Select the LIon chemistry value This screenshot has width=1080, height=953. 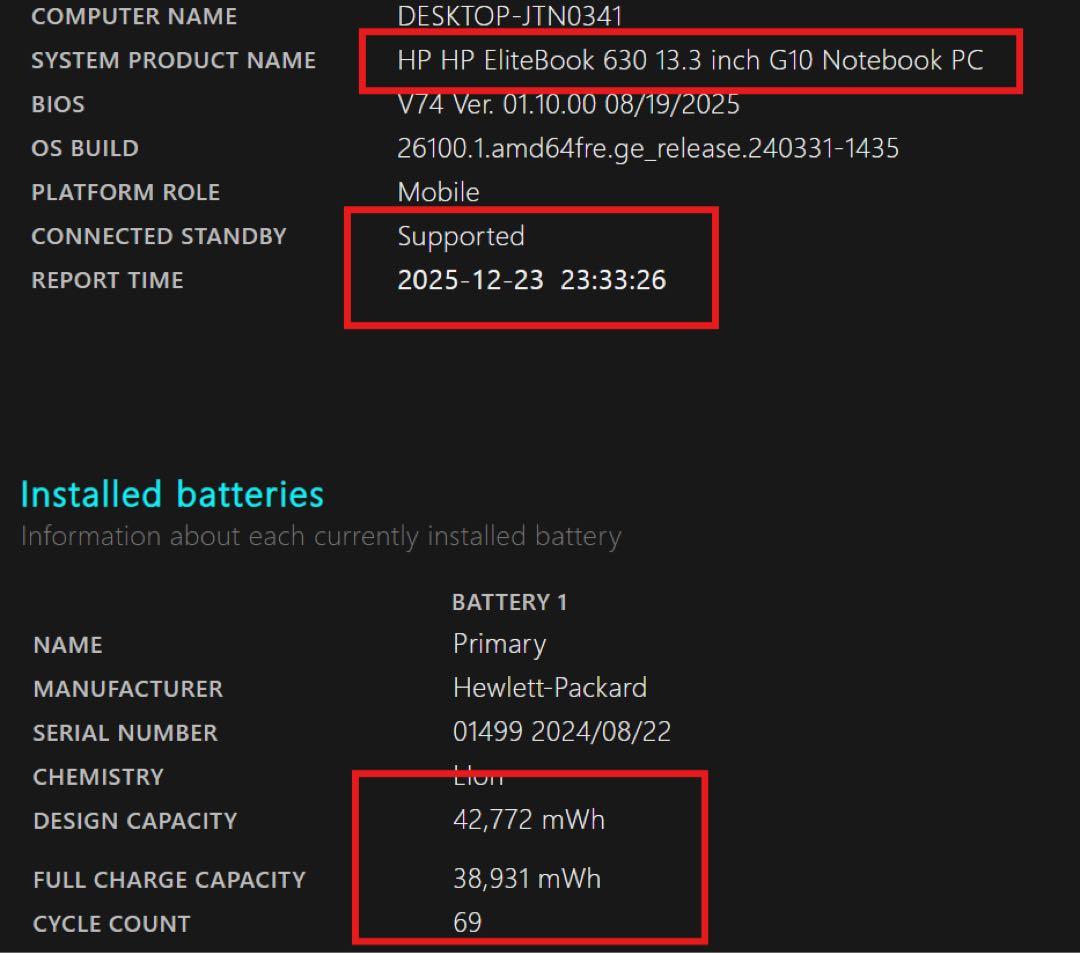coord(477,776)
